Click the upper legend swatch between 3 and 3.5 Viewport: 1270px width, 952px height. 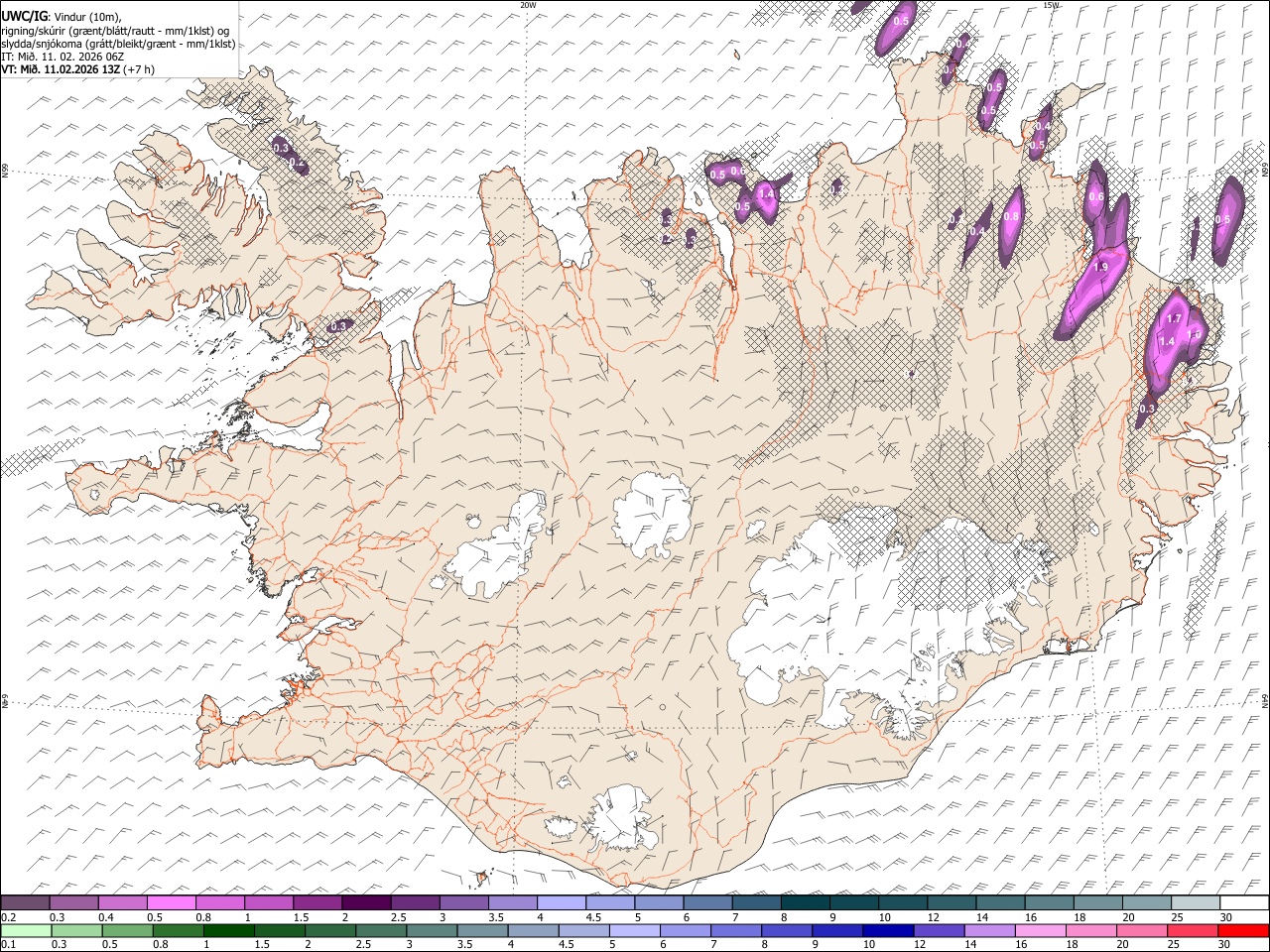(462, 903)
